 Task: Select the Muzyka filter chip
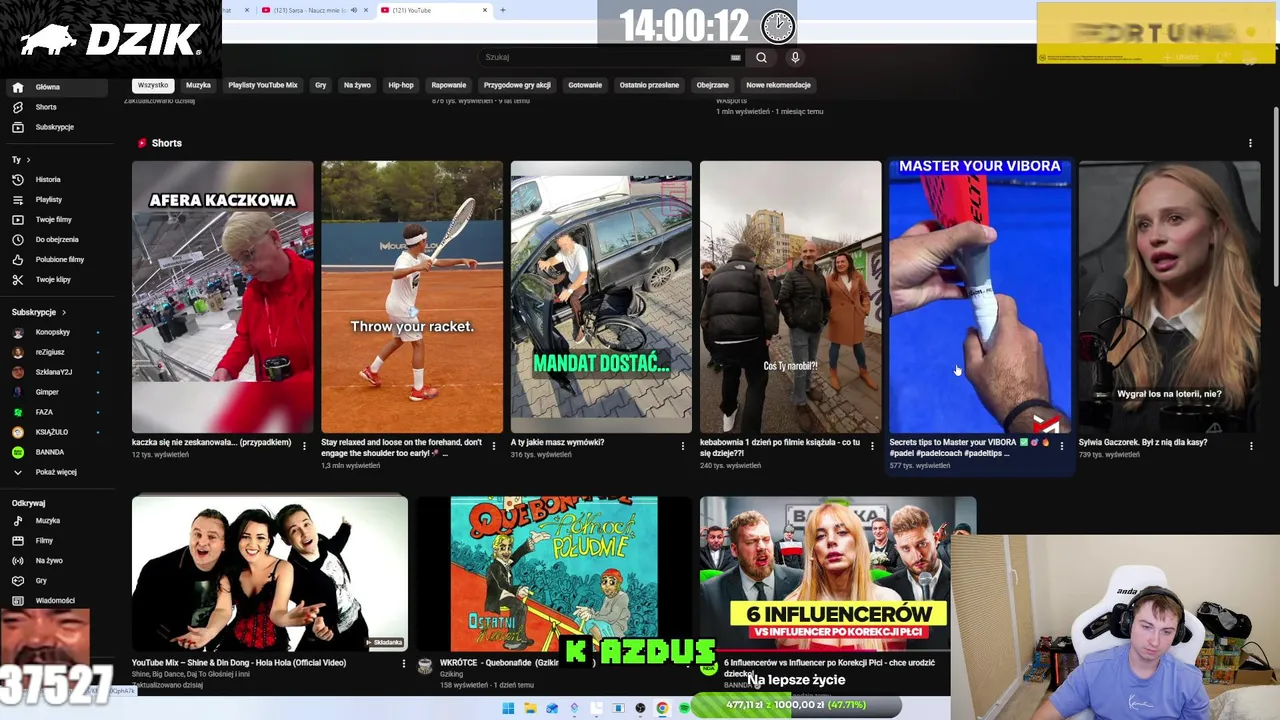198,85
